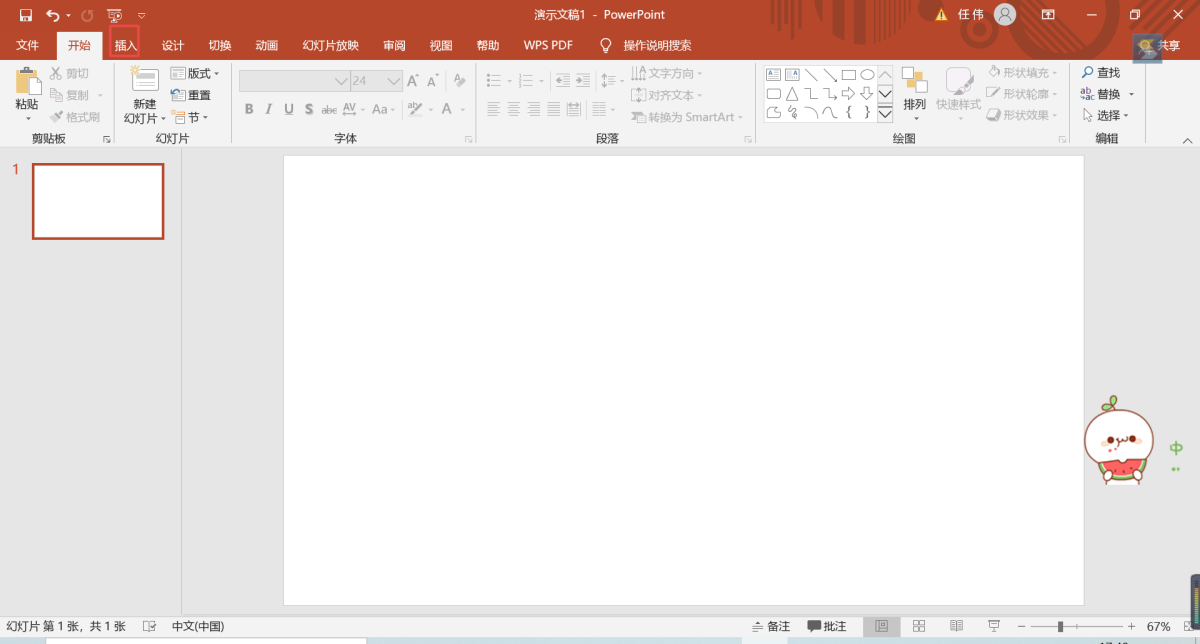Click the Share (共享) button
Screen dimensions: 1200x644
pos(1161,46)
